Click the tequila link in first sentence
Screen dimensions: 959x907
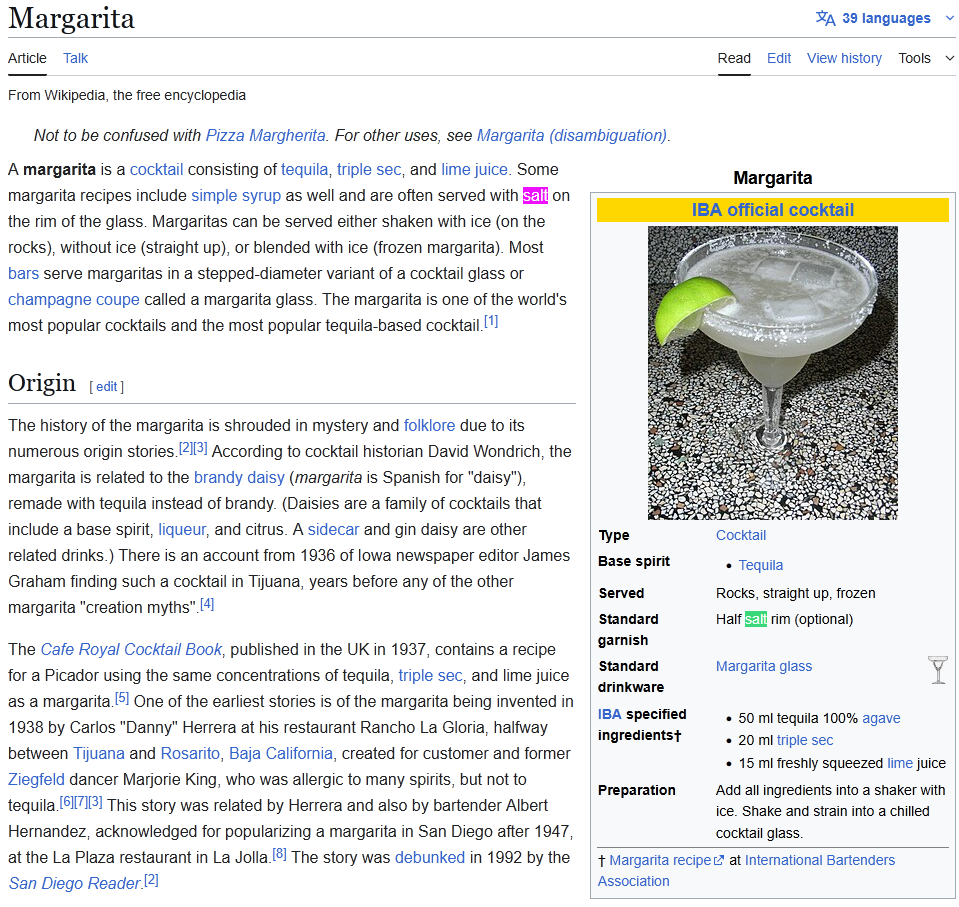click(x=305, y=169)
